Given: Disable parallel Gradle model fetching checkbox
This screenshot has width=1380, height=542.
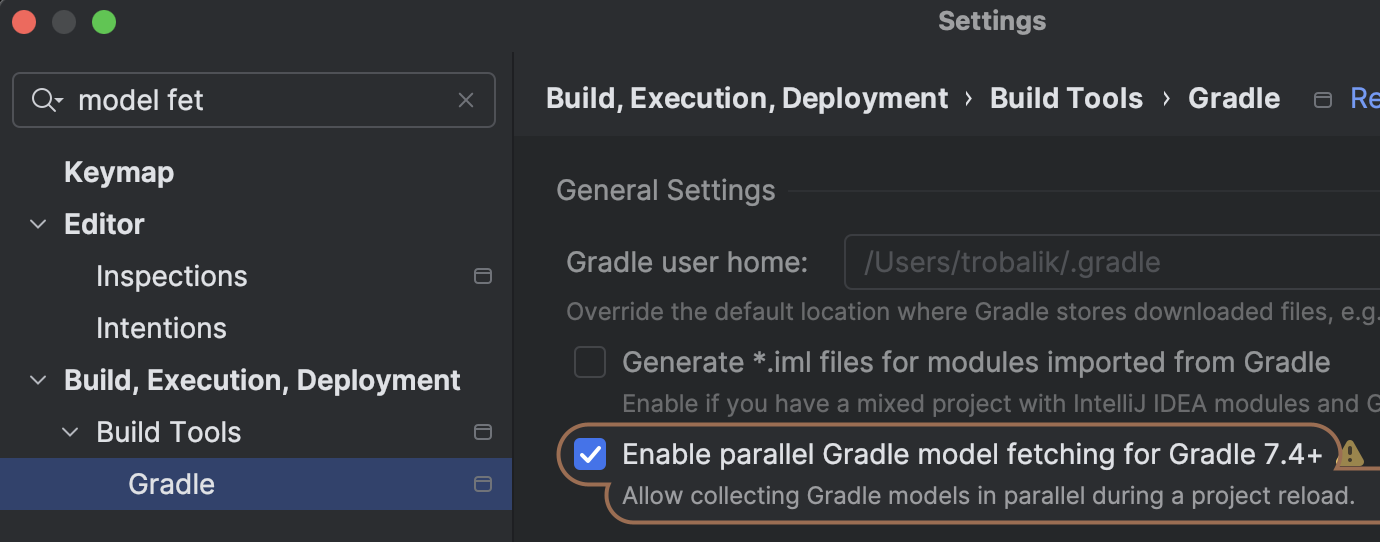Looking at the screenshot, I should click(590, 455).
